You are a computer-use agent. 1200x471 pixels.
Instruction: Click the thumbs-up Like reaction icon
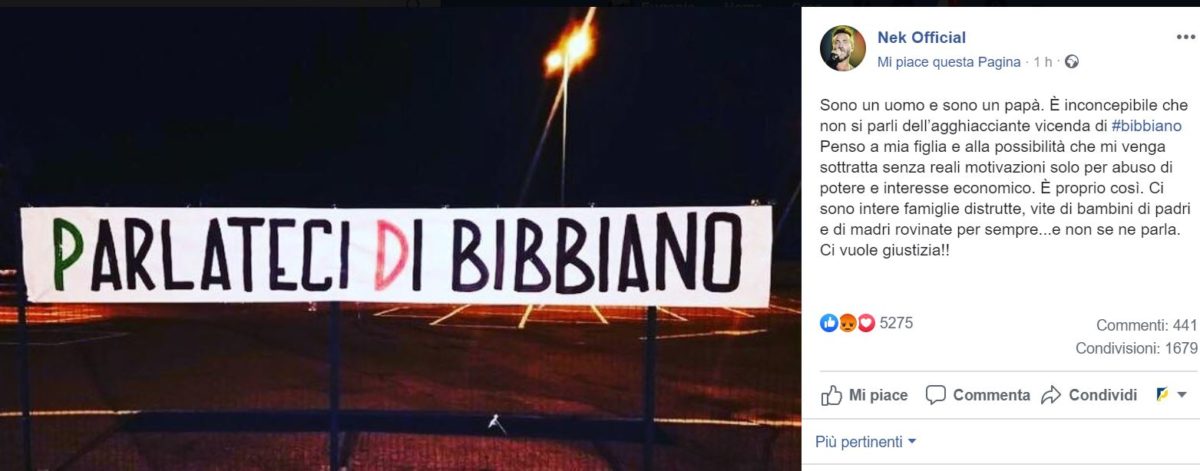(829, 323)
